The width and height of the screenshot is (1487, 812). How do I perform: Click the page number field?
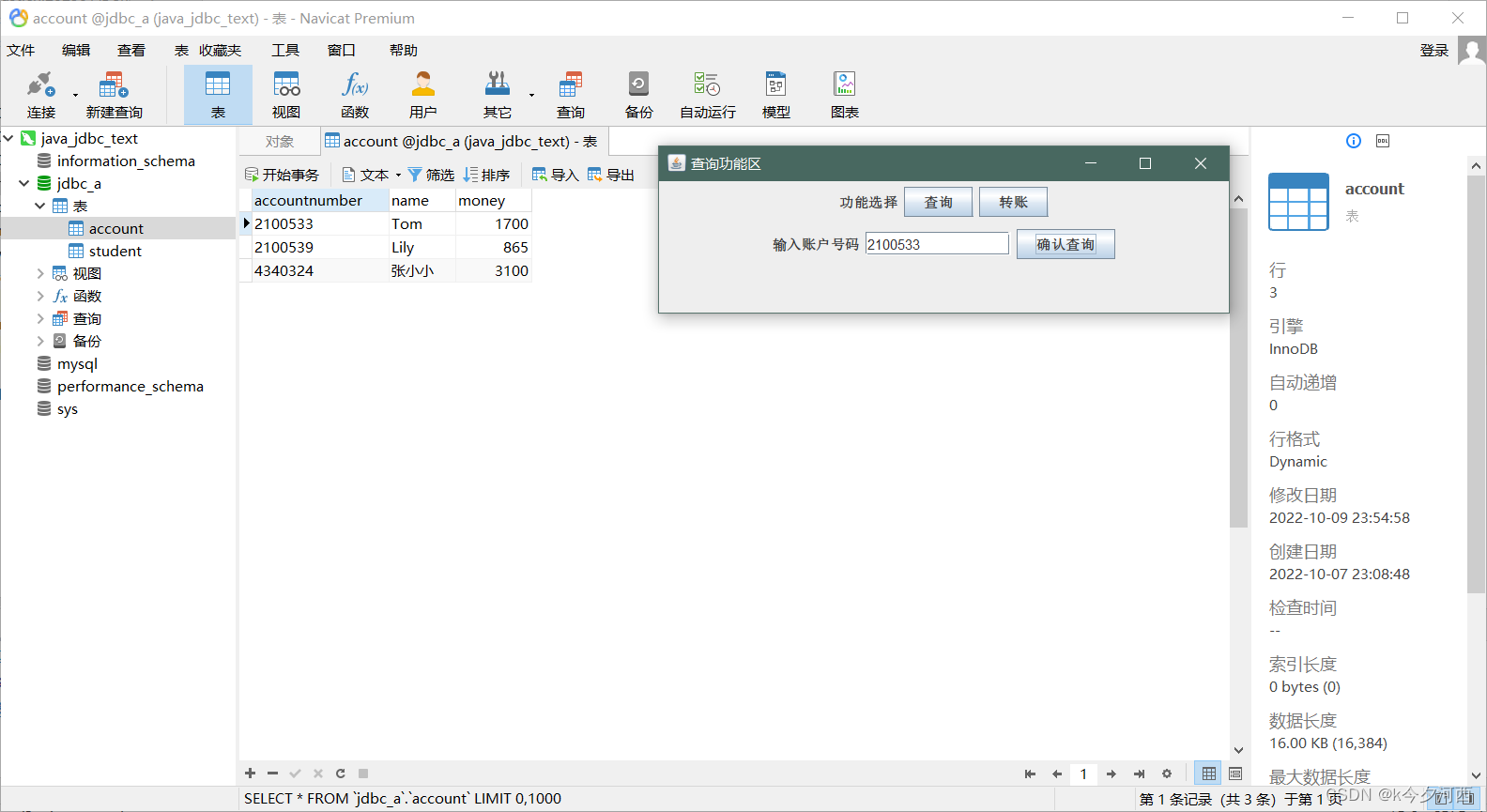pyautogui.click(x=1083, y=774)
